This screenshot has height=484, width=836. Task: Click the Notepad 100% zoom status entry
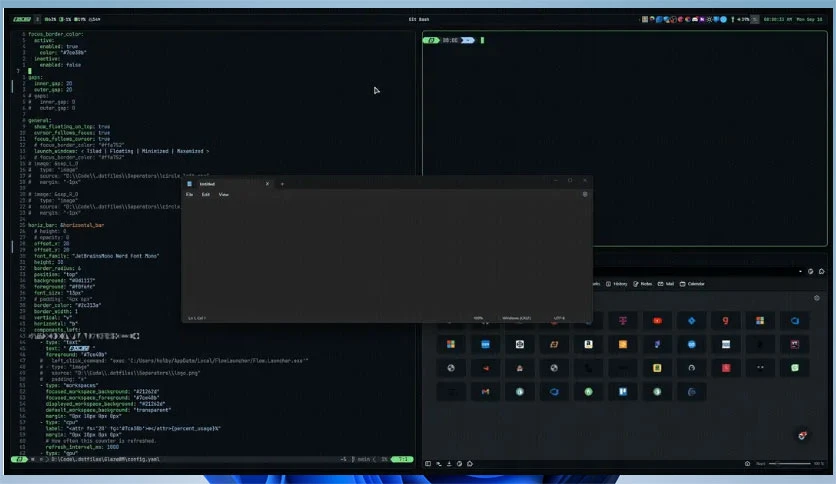point(478,318)
